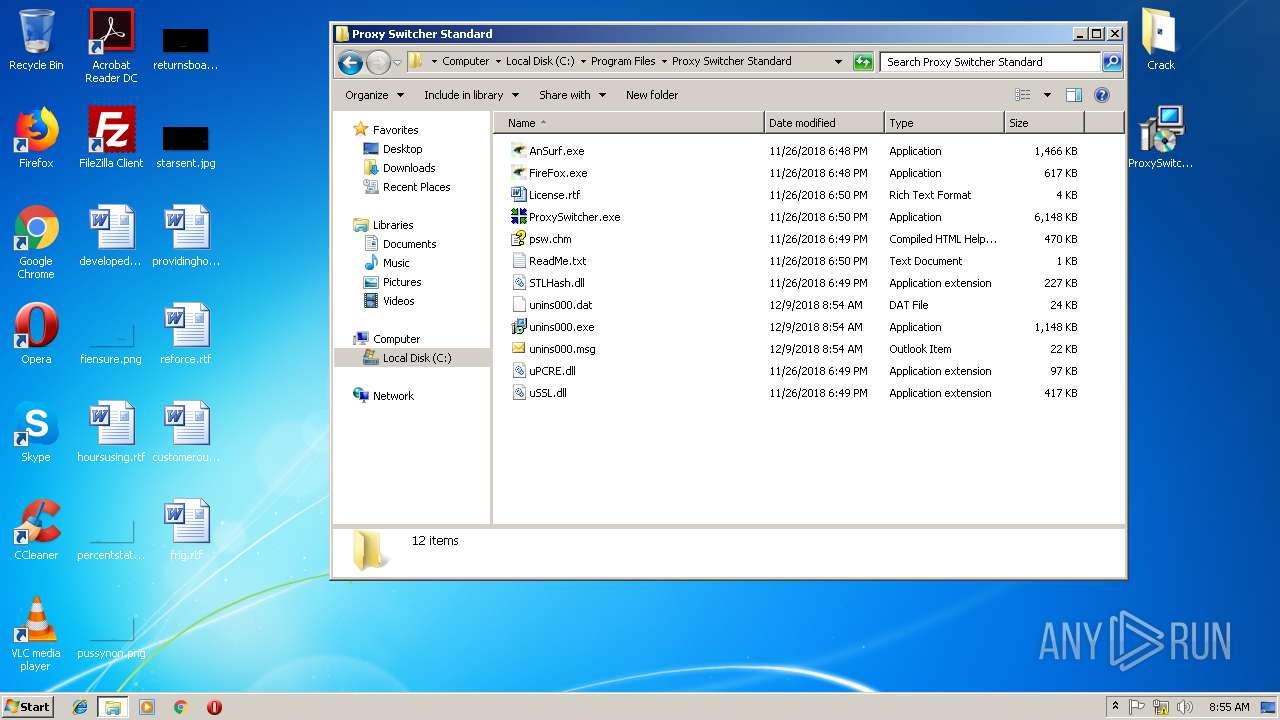1280x720 pixels.
Task: Click the Forward navigation button
Action: tap(378, 63)
